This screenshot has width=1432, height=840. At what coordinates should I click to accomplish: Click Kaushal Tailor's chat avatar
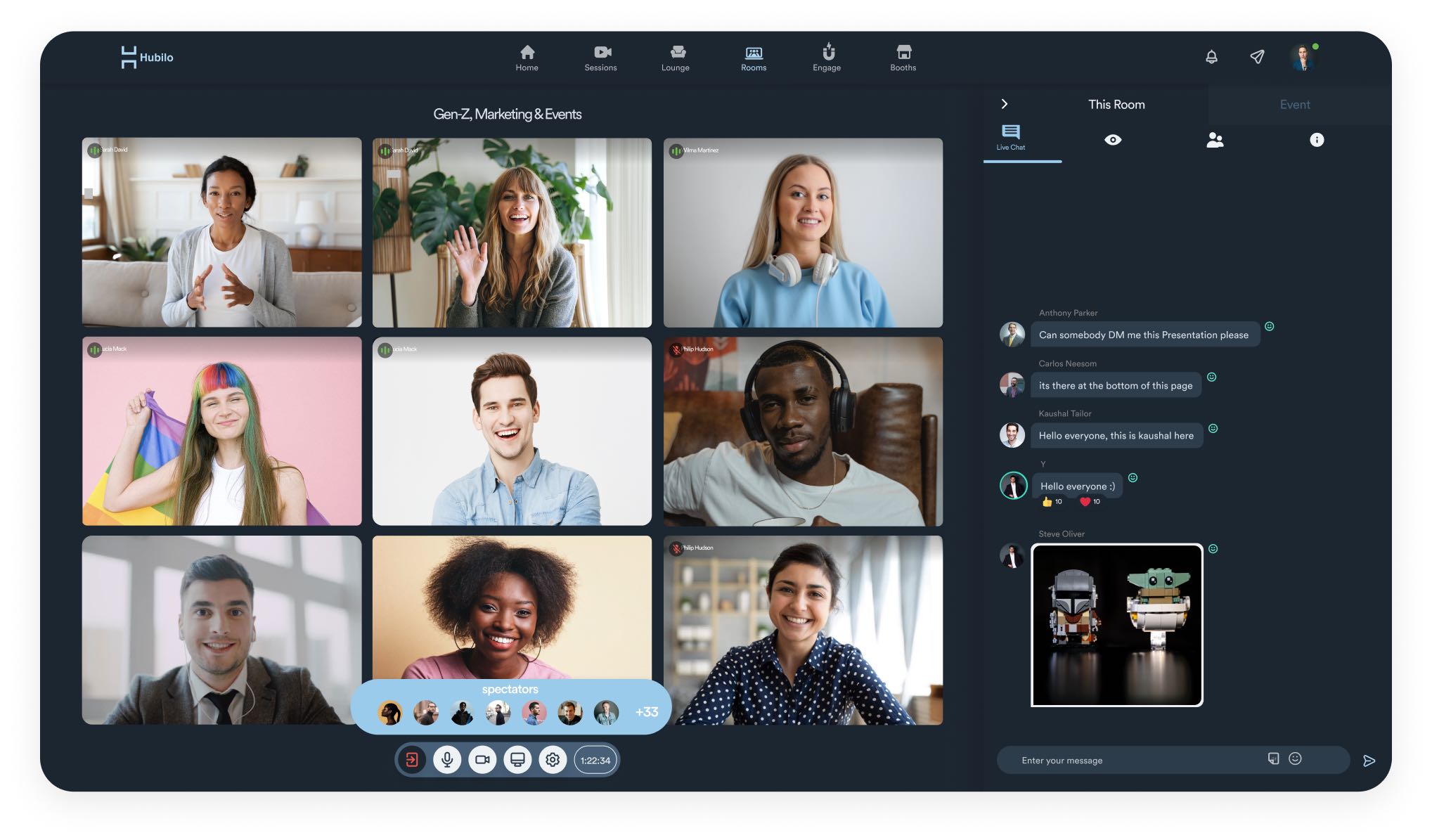[1012, 435]
